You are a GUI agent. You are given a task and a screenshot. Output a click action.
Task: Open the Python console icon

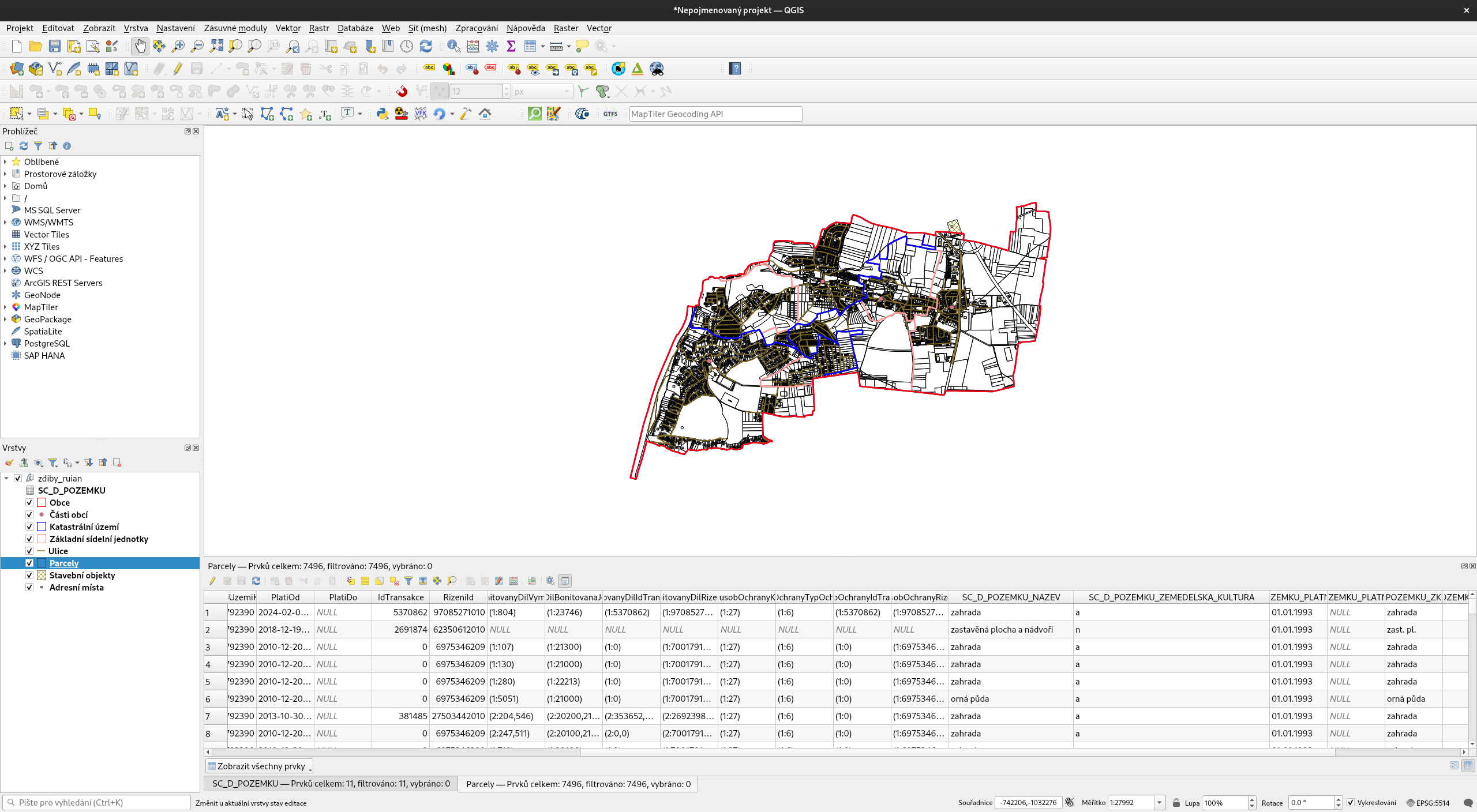pyautogui.click(x=382, y=114)
